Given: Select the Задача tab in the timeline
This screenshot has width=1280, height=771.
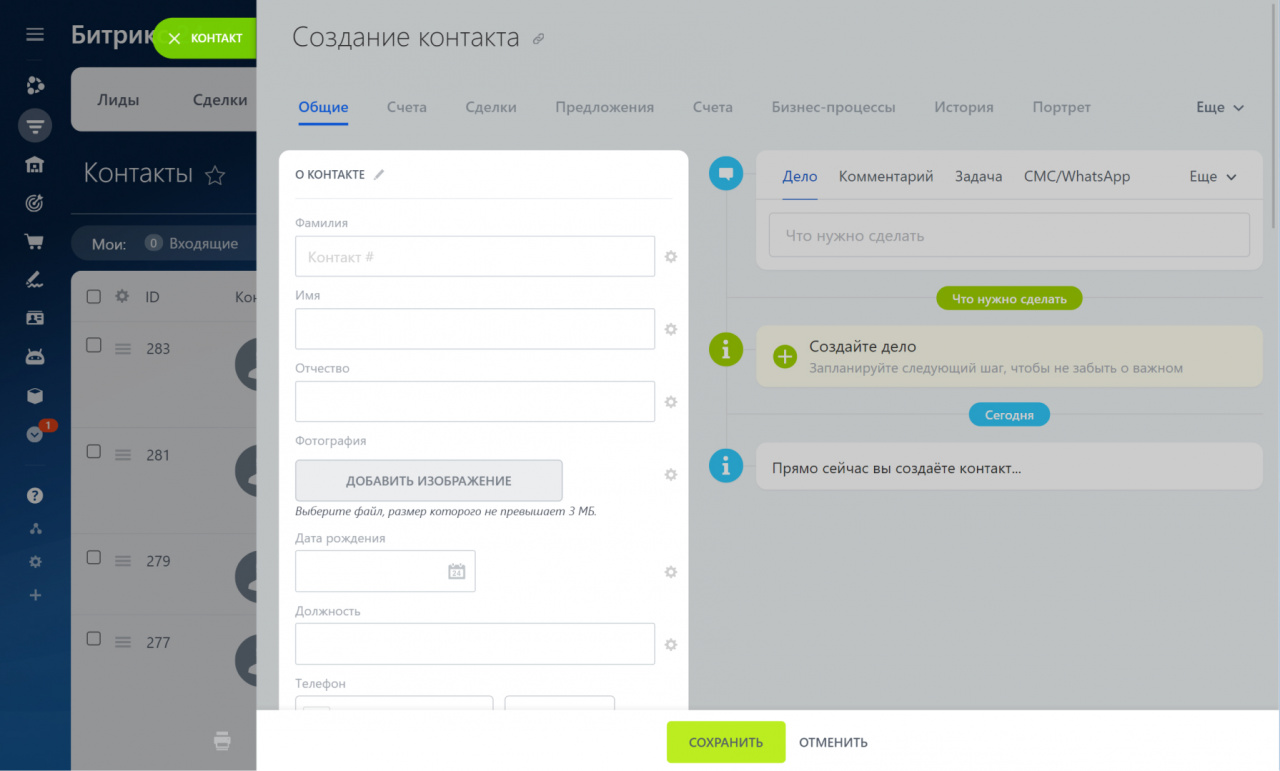Looking at the screenshot, I should 978,176.
